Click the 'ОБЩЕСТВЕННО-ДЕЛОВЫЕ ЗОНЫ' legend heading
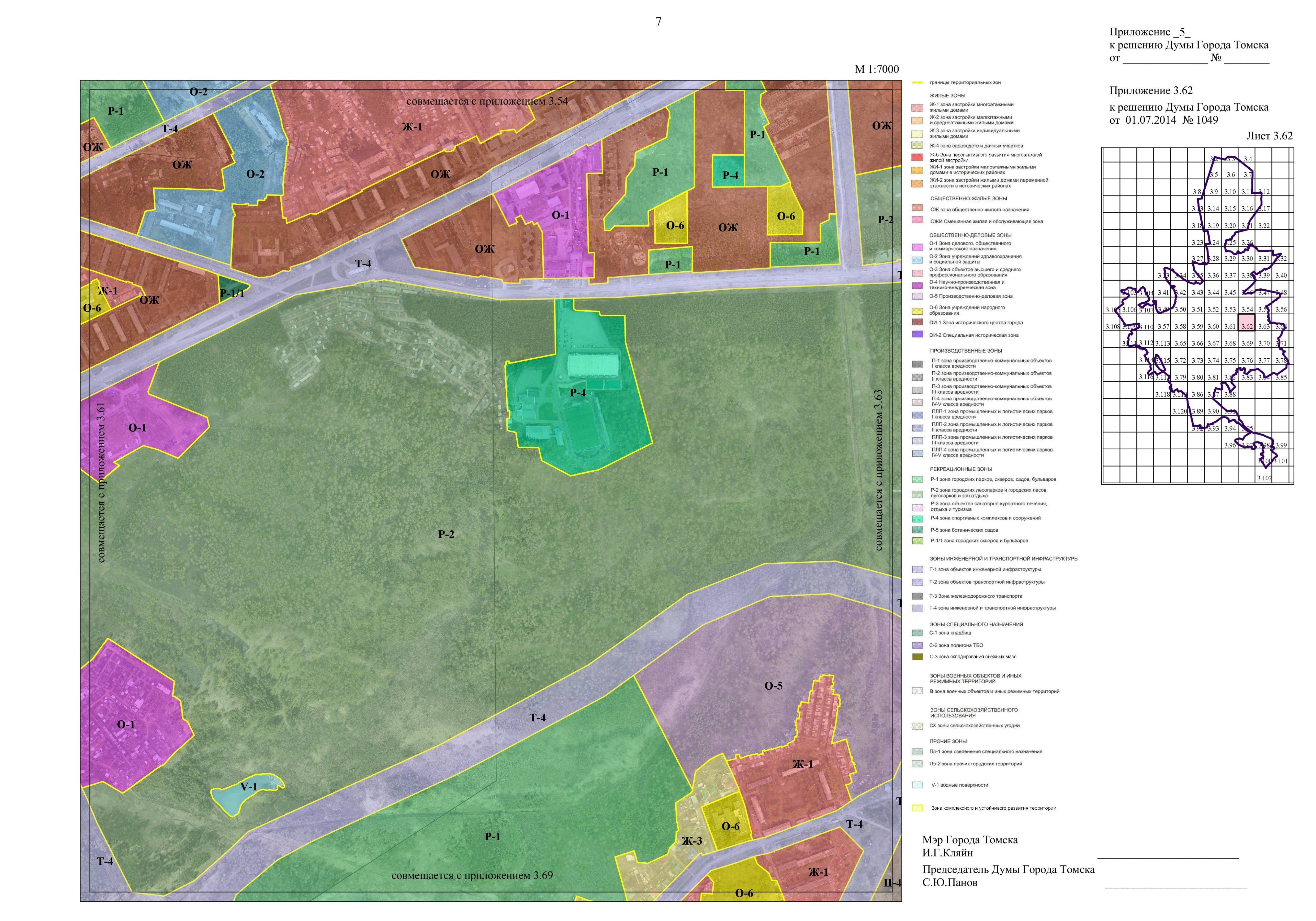 tap(970, 235)
